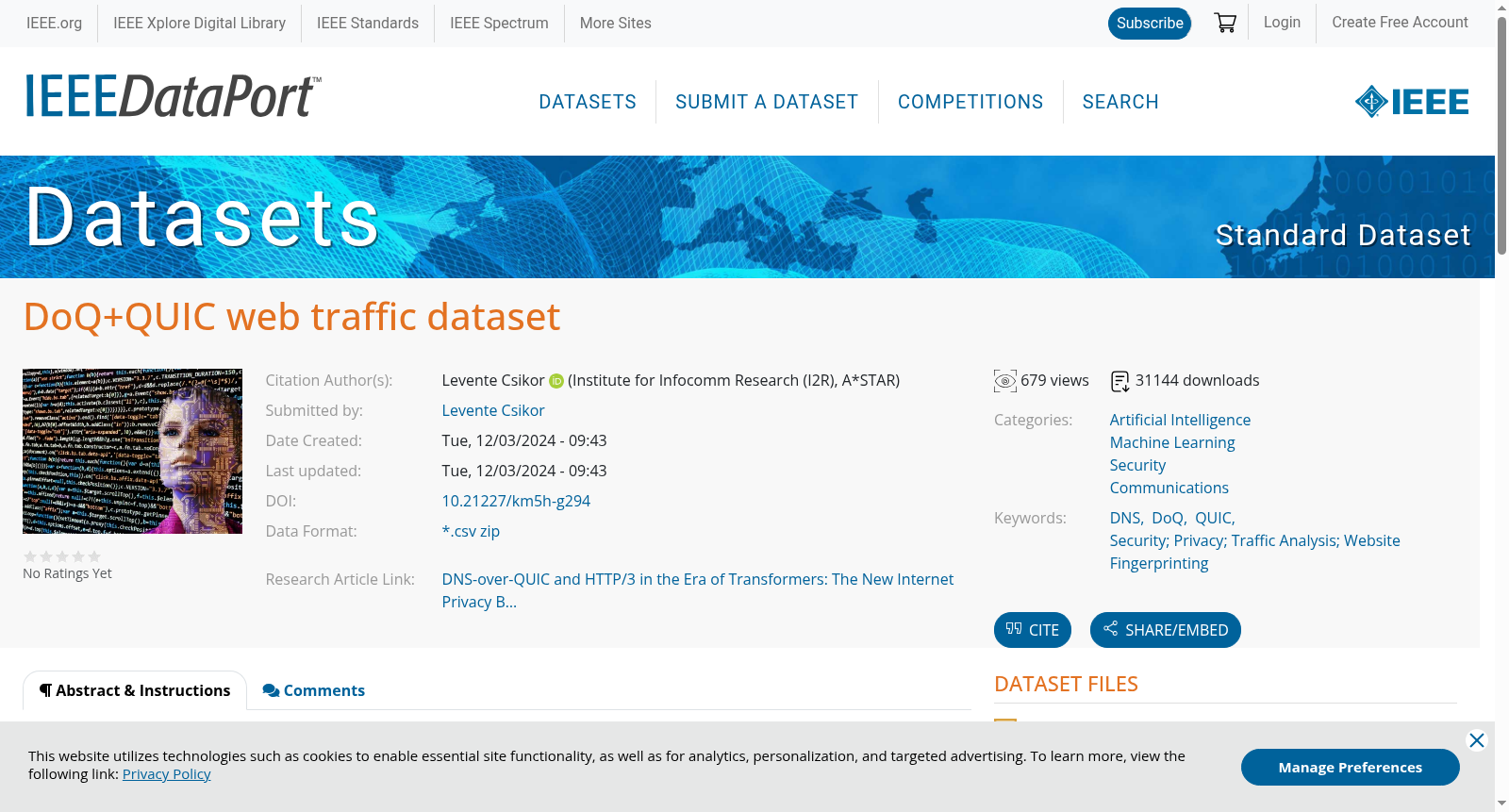Image resolution: width=1509 pixels, height=812 pixels.
Task: Click the SHARE/EMBED button
Action: (x=1166, y=630)
